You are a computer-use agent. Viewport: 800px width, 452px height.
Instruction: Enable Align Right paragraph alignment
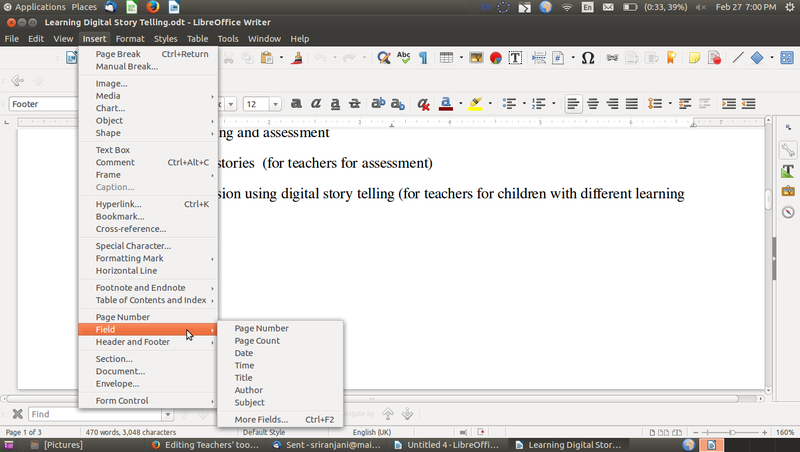[x=612, y=104]
